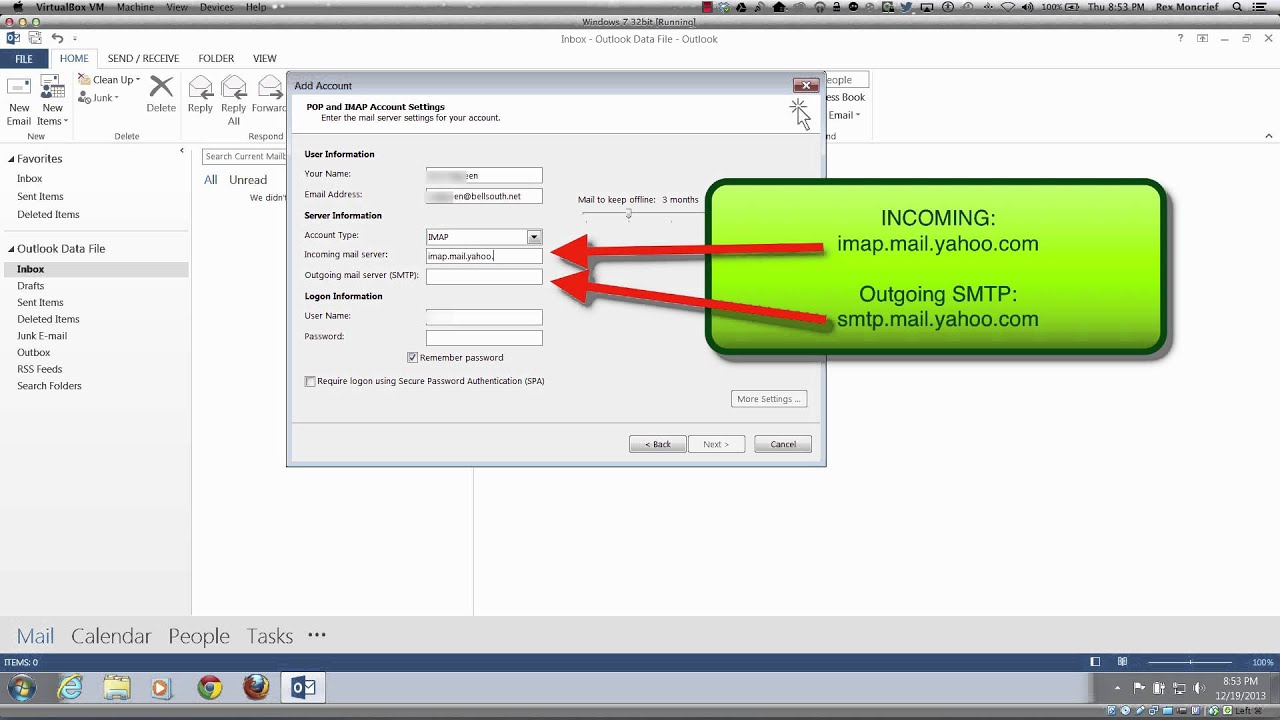Click More Settings button
Image resolution: width=1280 pixels, height=720 pixels.
[x=769, y=399]
